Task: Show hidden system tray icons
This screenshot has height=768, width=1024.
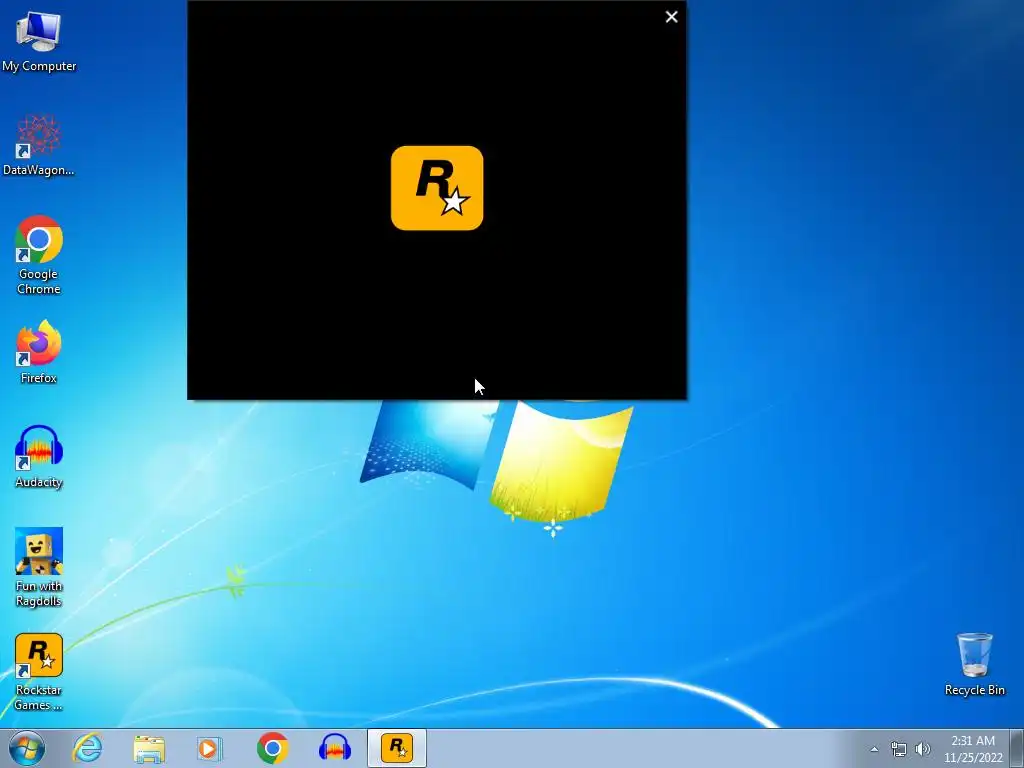Action: 874,749
